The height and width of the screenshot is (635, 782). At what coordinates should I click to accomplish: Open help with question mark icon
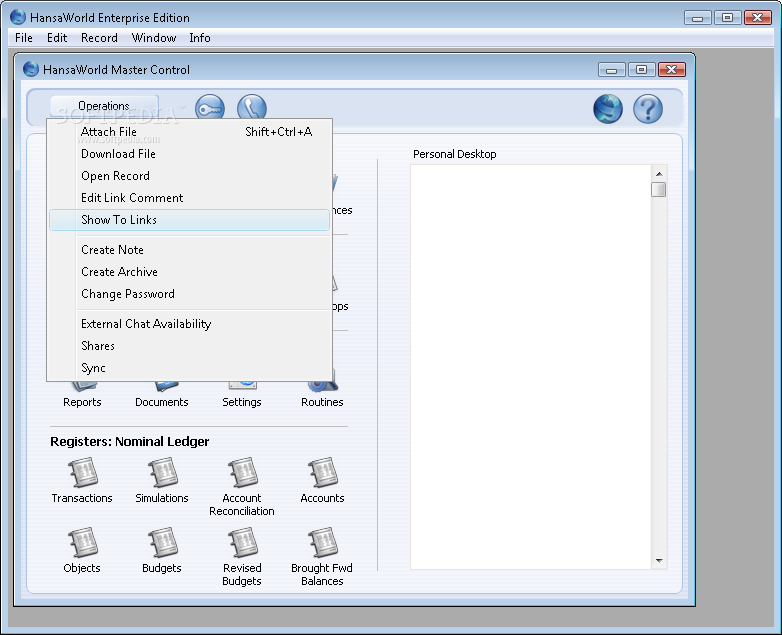648,109
